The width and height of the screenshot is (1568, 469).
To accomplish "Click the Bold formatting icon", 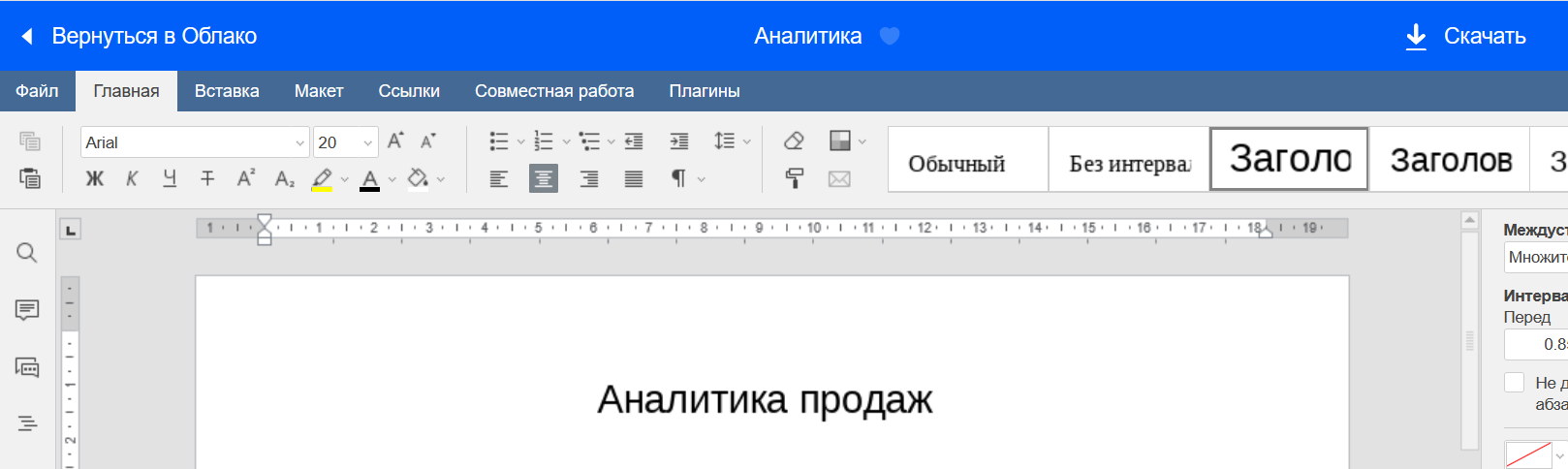I will point(94,179).
